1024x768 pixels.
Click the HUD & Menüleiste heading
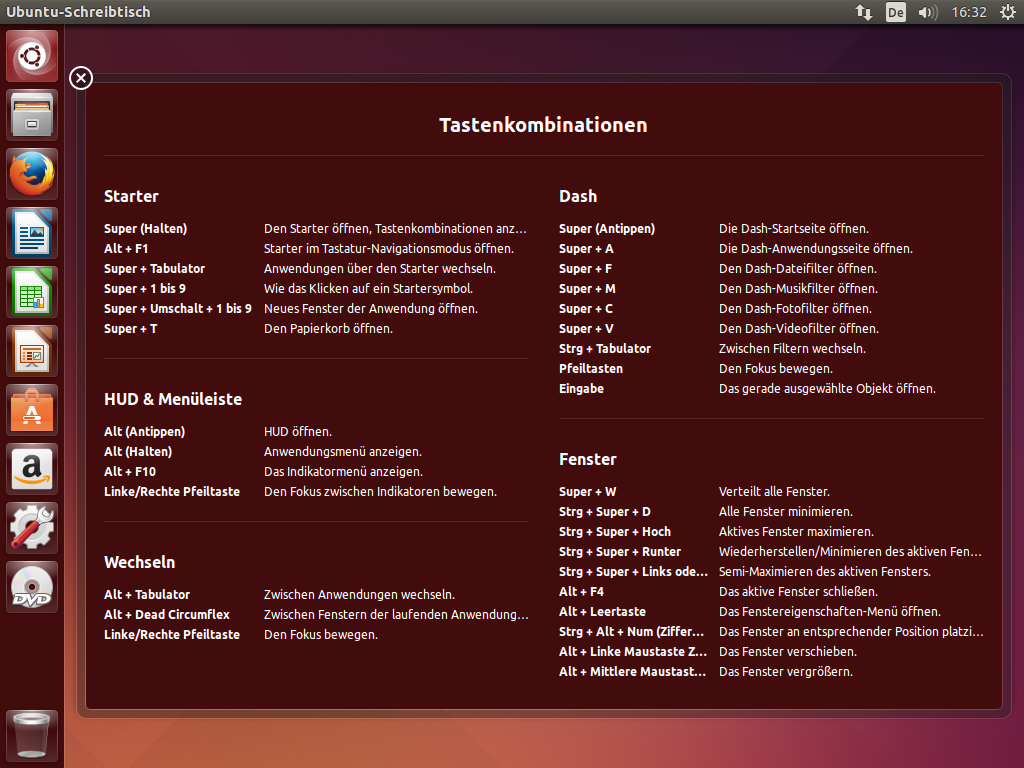(x=173, y=399)
